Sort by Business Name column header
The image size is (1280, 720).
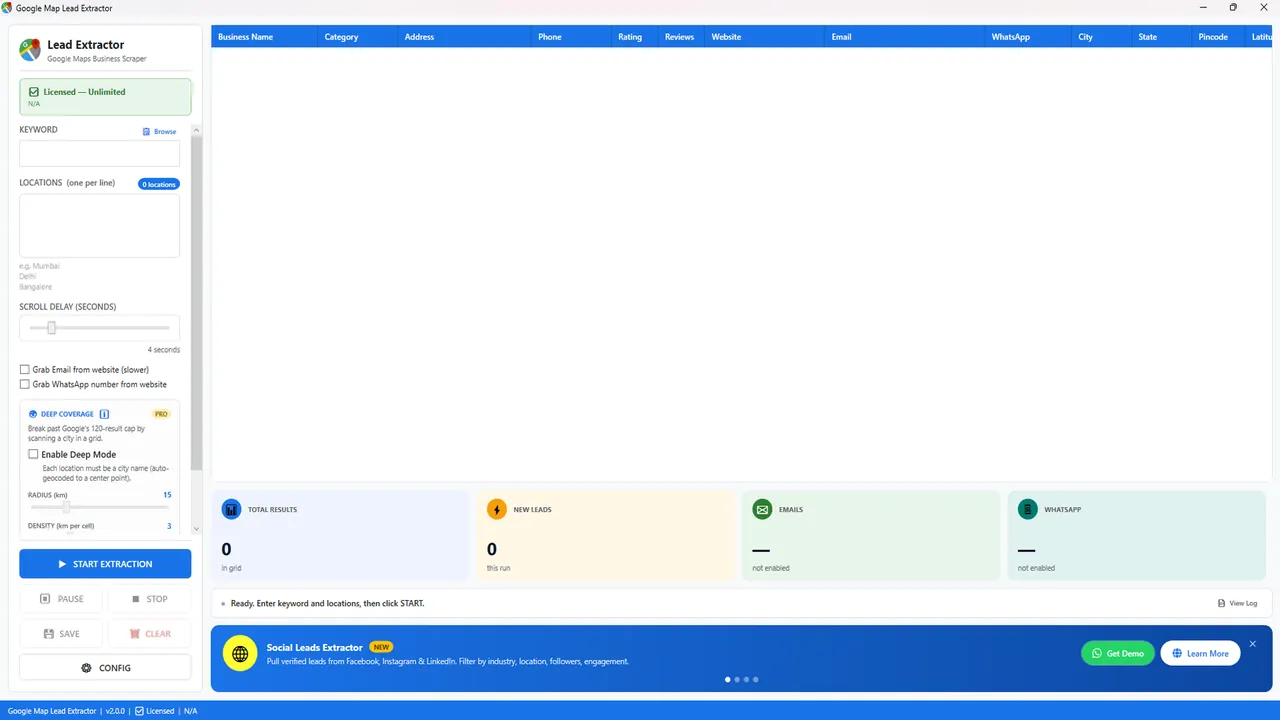[265, 37]
